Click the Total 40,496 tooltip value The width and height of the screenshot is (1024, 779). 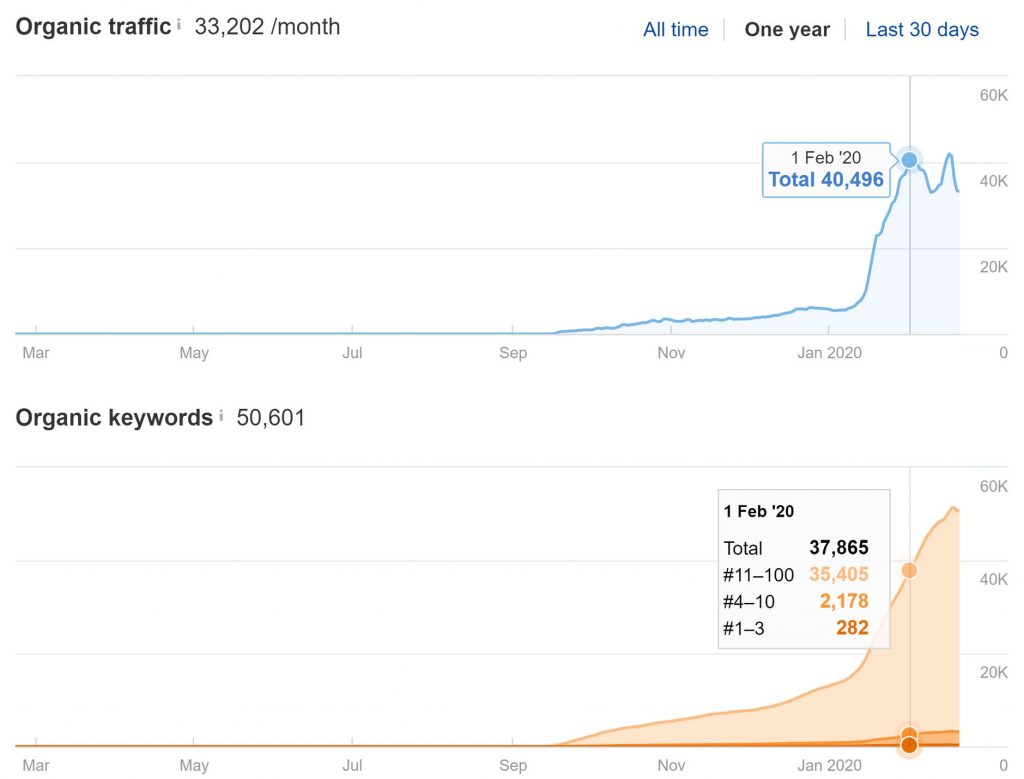click(x=825, y=180)
